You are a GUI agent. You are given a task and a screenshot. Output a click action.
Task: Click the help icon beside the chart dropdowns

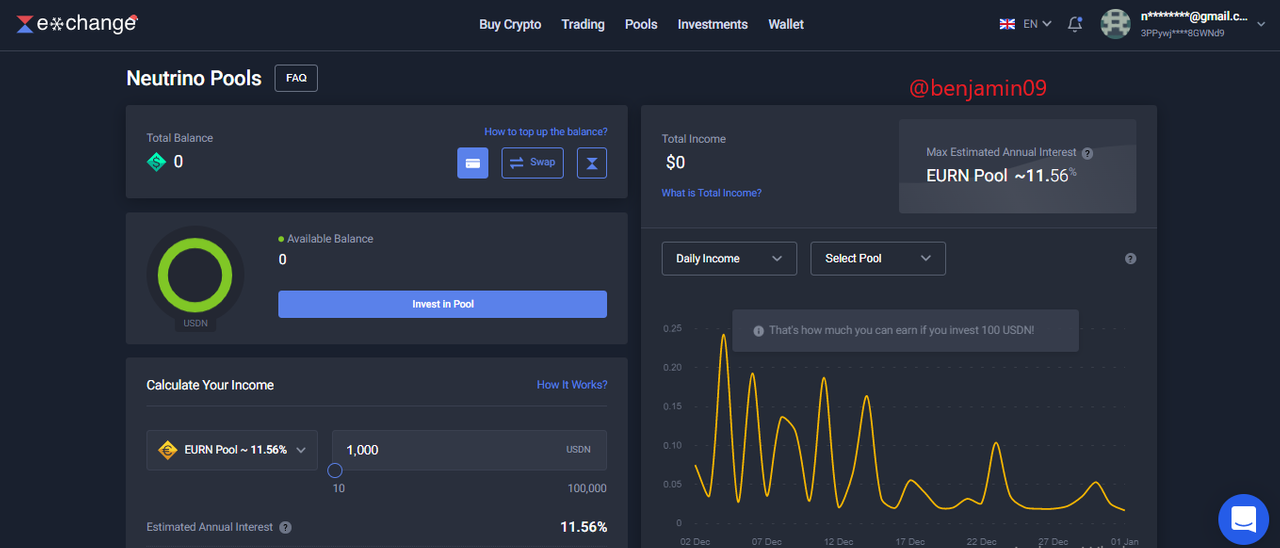click(1130, 259)
